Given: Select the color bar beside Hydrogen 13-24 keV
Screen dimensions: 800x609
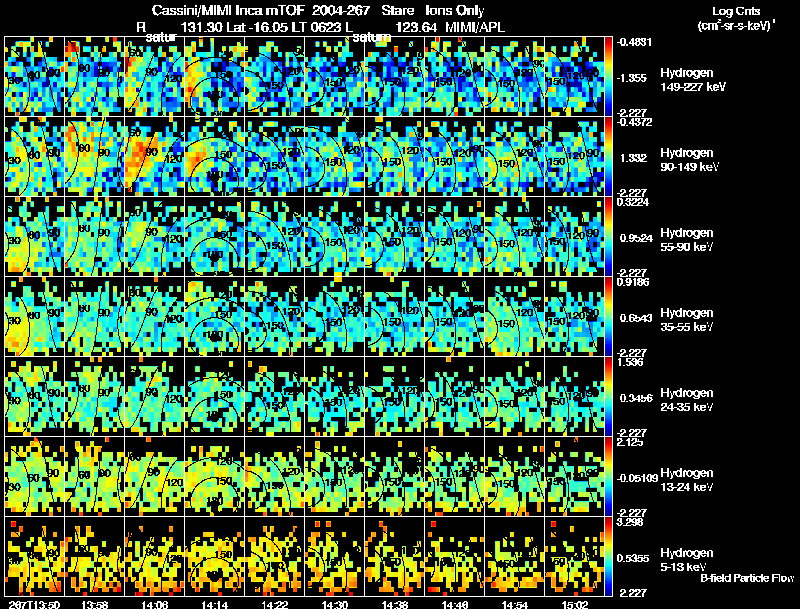Looking at the screenshot, I should click(608, 477).
